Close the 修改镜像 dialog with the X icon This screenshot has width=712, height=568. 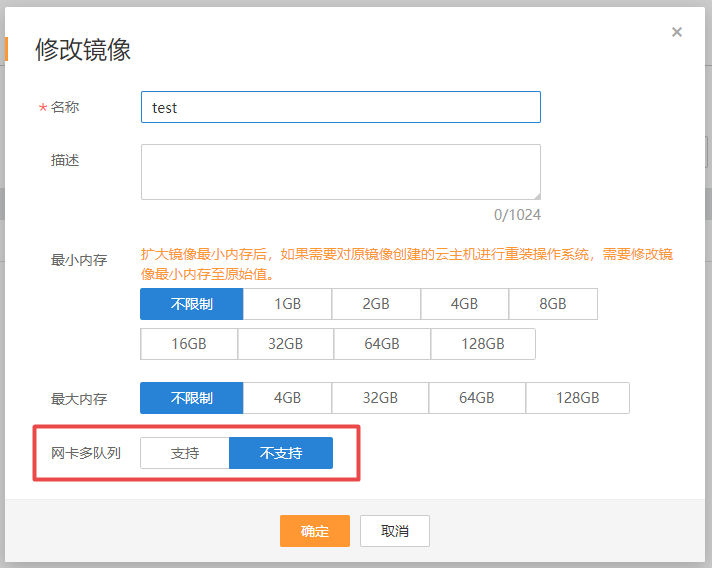point(677,32)
